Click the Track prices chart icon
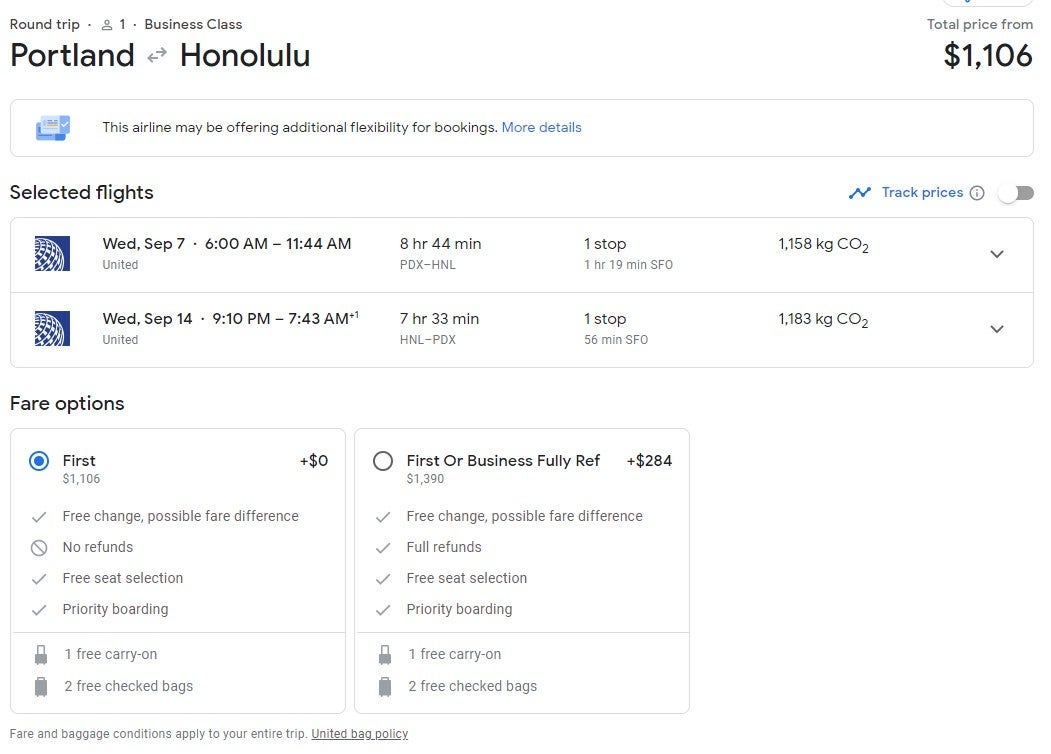1051x754 pixels. [859, 193]
